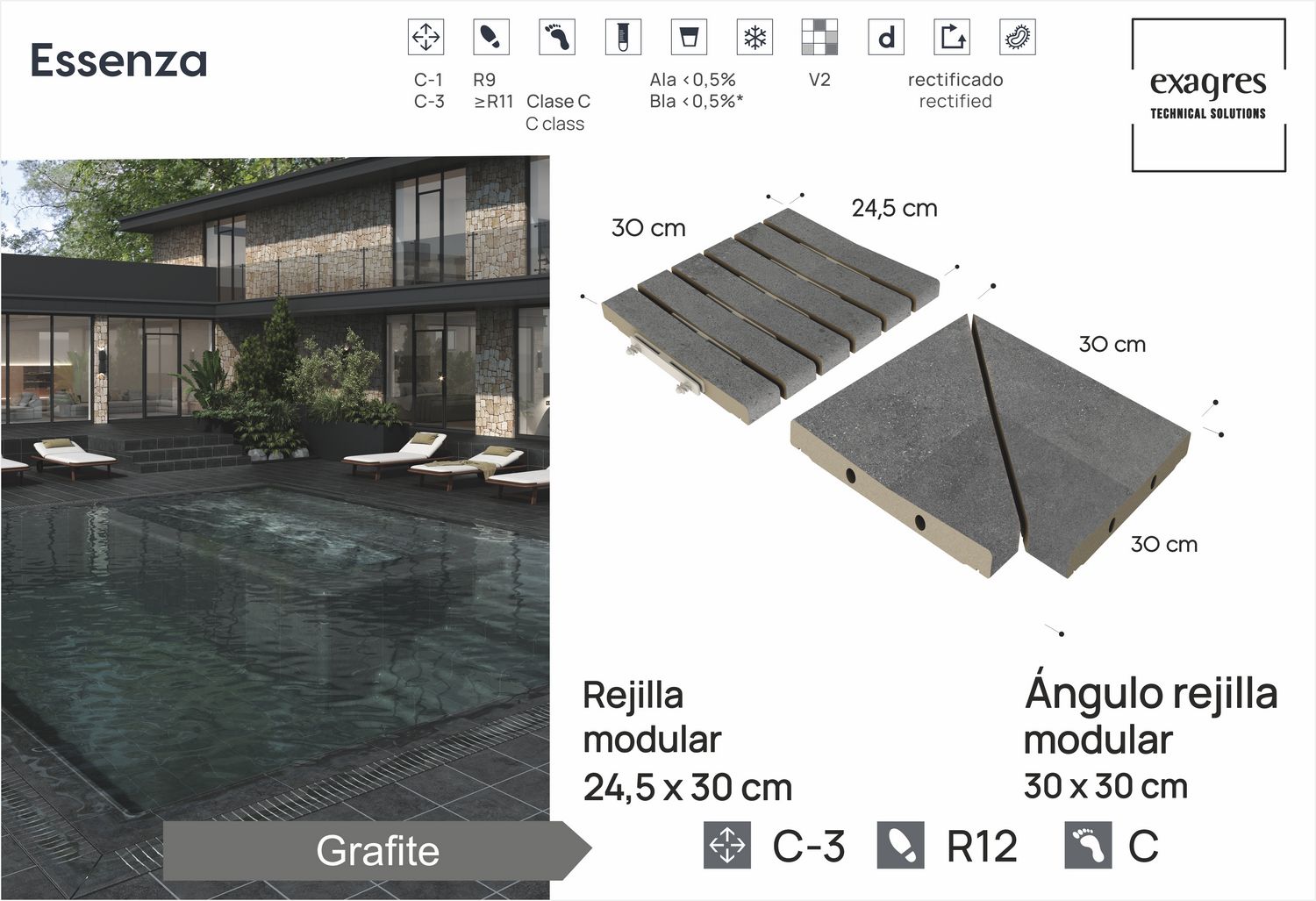The height and width of the screenshot is (901, 1316).
Task: Click the exagres Technical Solutions logo
Action: tap(1208, 95)
